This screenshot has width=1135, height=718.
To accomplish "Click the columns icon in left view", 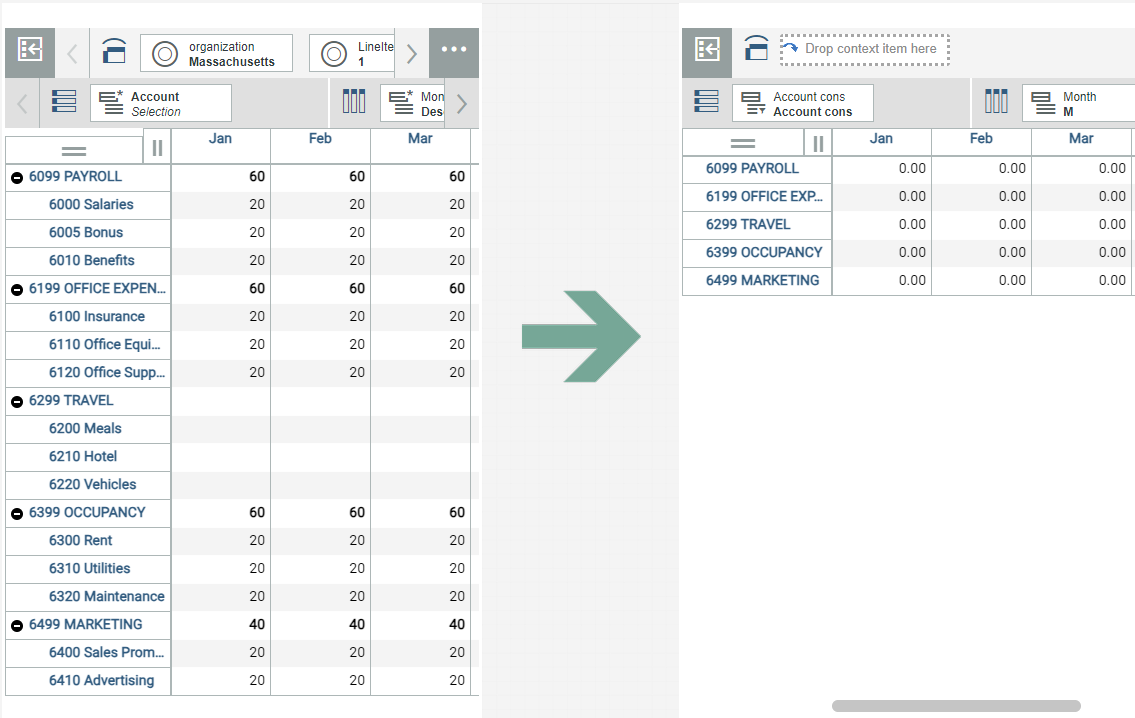I will pos(354,102).
